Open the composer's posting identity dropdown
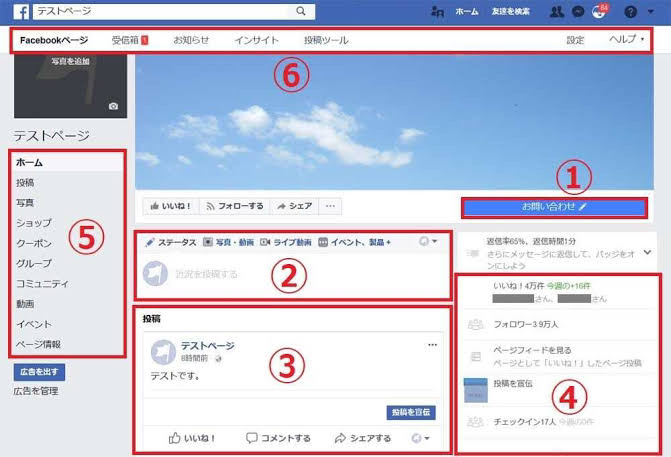Viewport: 671px width, 457px height. point(428,241)
